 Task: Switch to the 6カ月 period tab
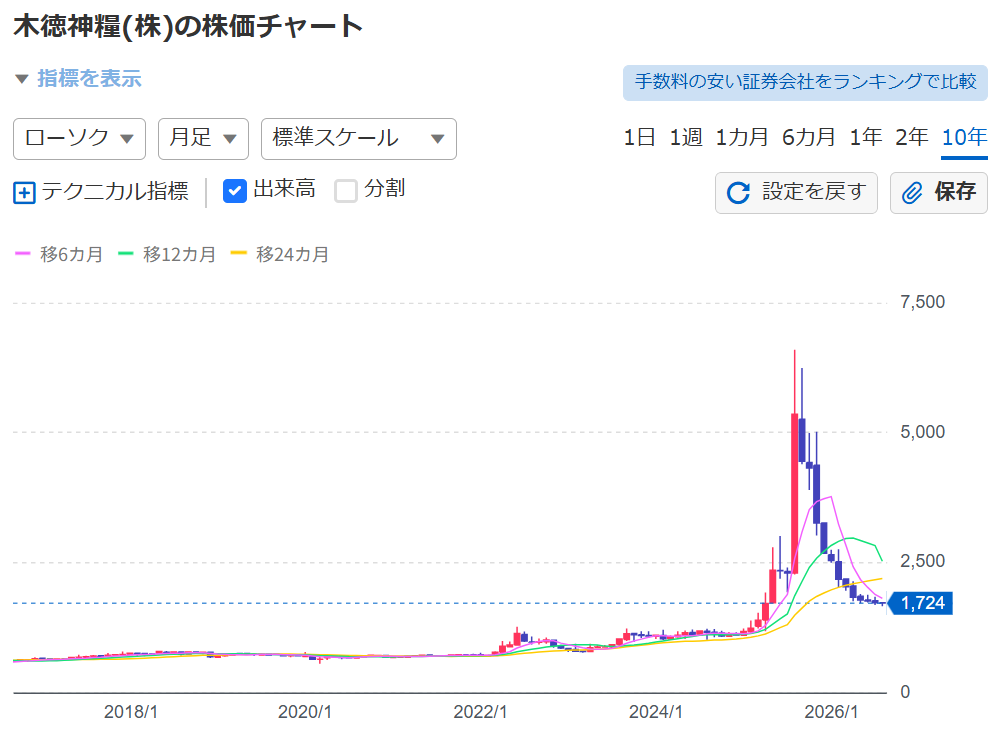tap(809, 137)
